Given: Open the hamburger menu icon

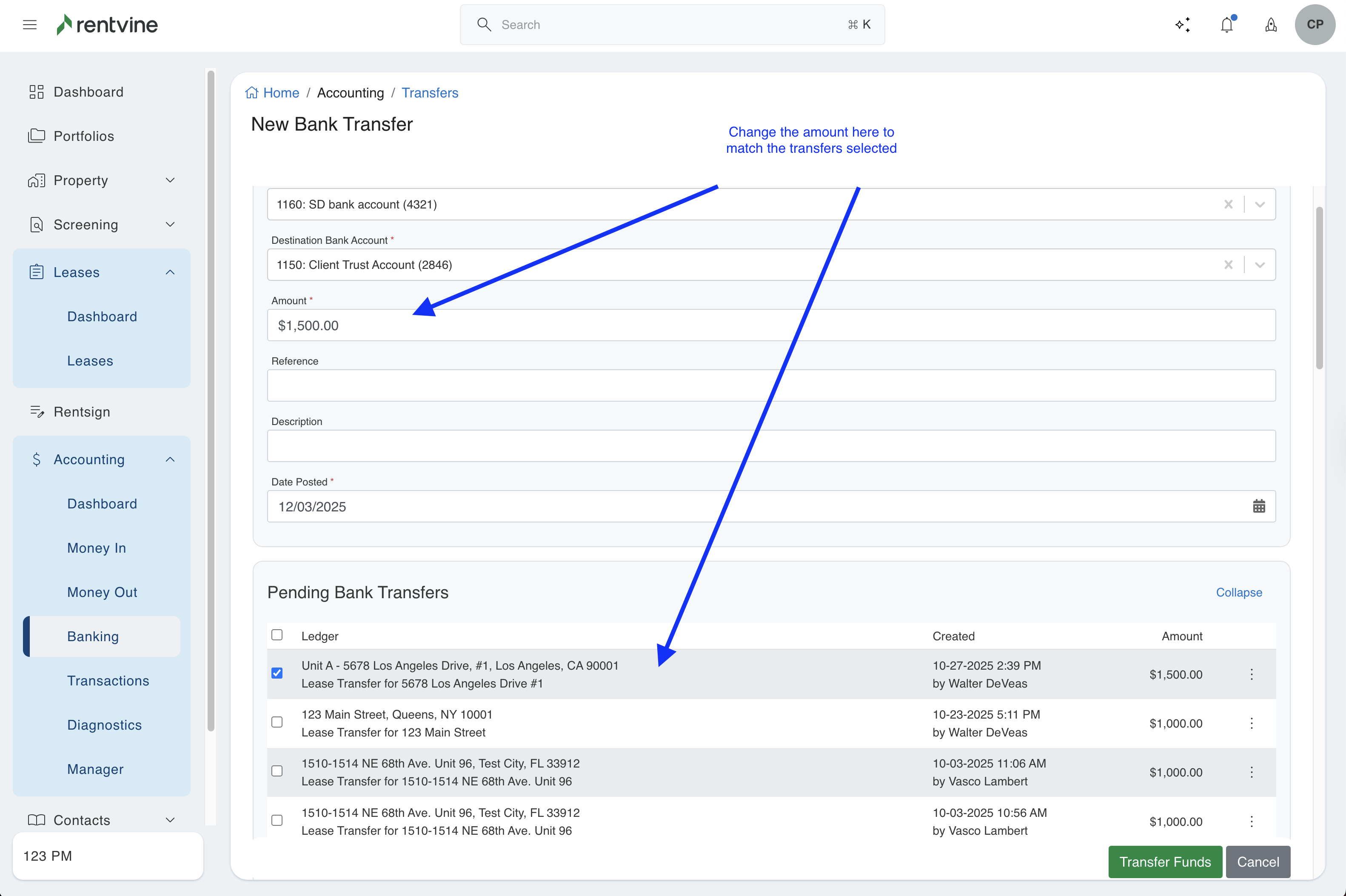Looking at the screenshot, I should [x=30, y=25].
